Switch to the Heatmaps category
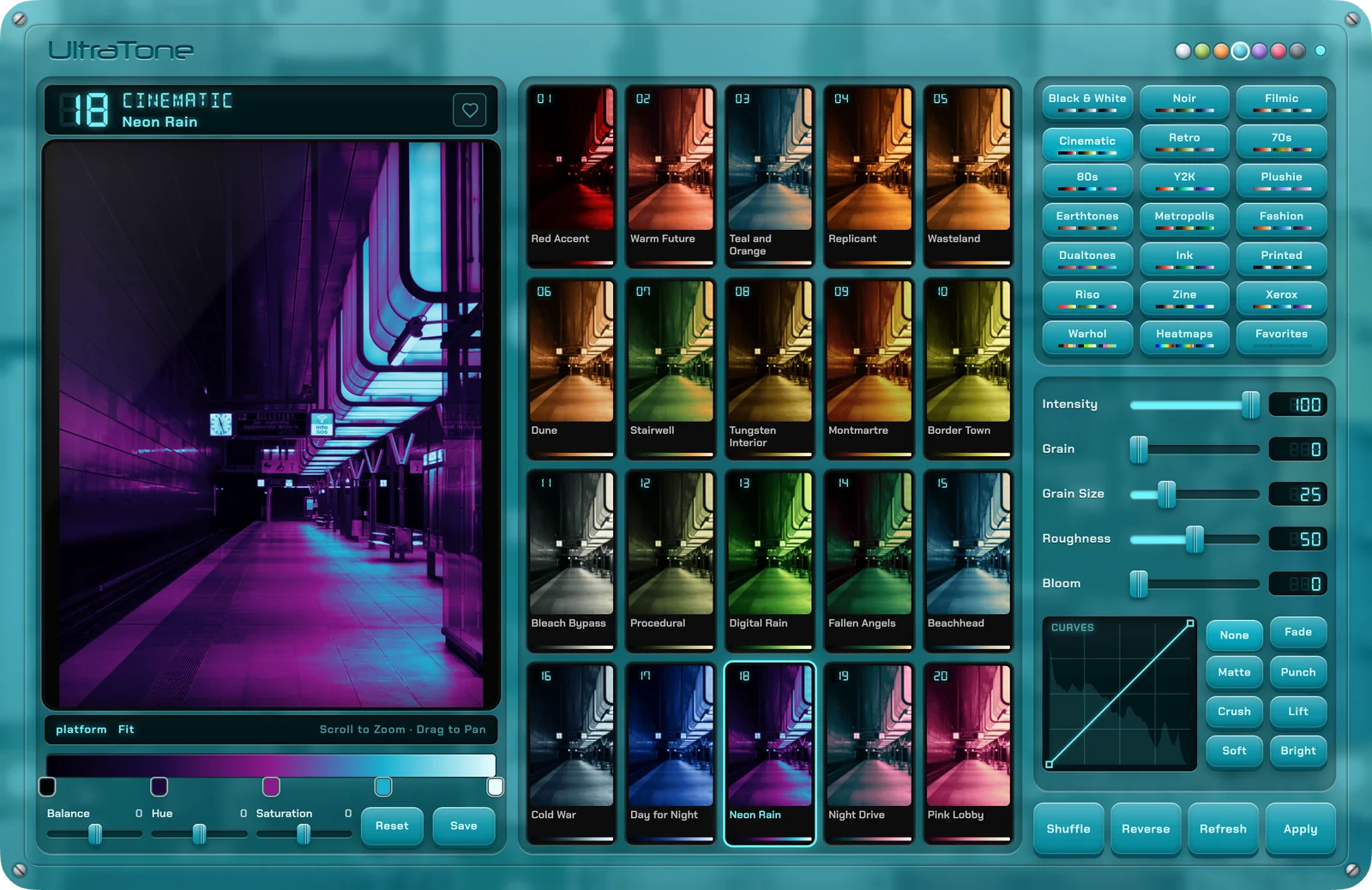The image size is (1372, 890). (1184, 337)
